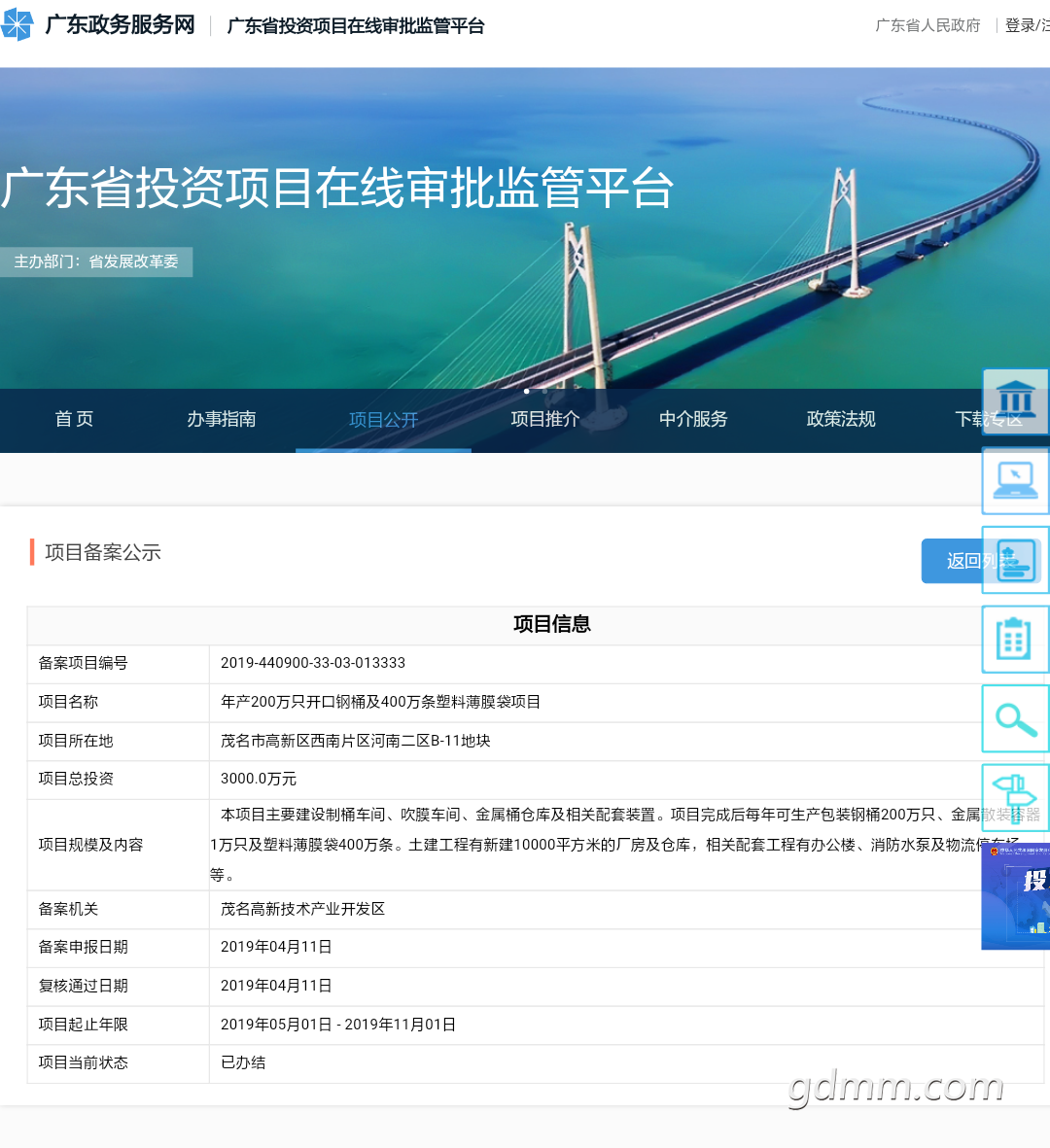Image resolution: width=1050 pixels, height=1148 pixels.
Task: Click the stamp approval icon in floating sidebar
Action: (1016, 560)
